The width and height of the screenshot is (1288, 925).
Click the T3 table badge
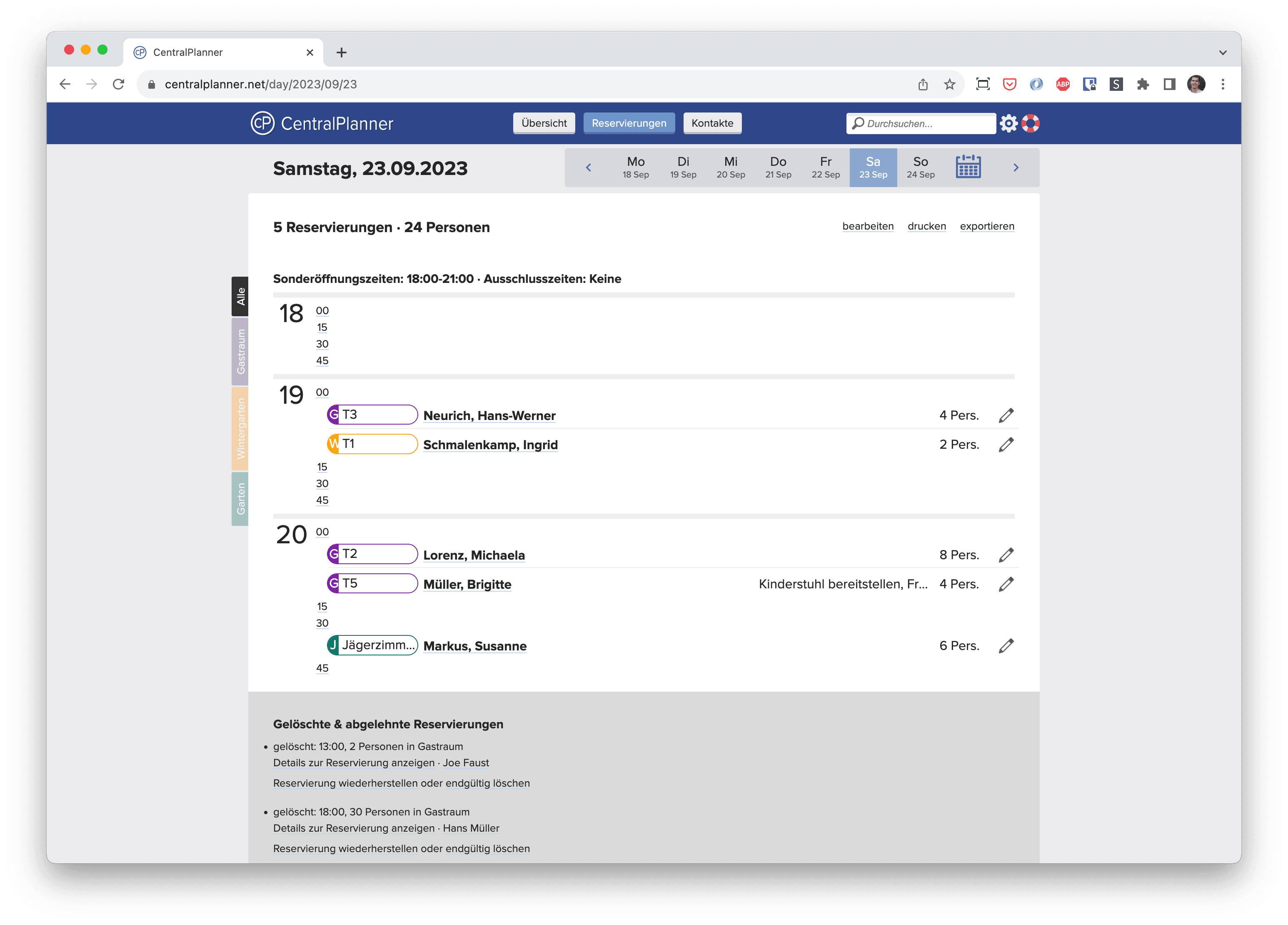coord(372,414)
